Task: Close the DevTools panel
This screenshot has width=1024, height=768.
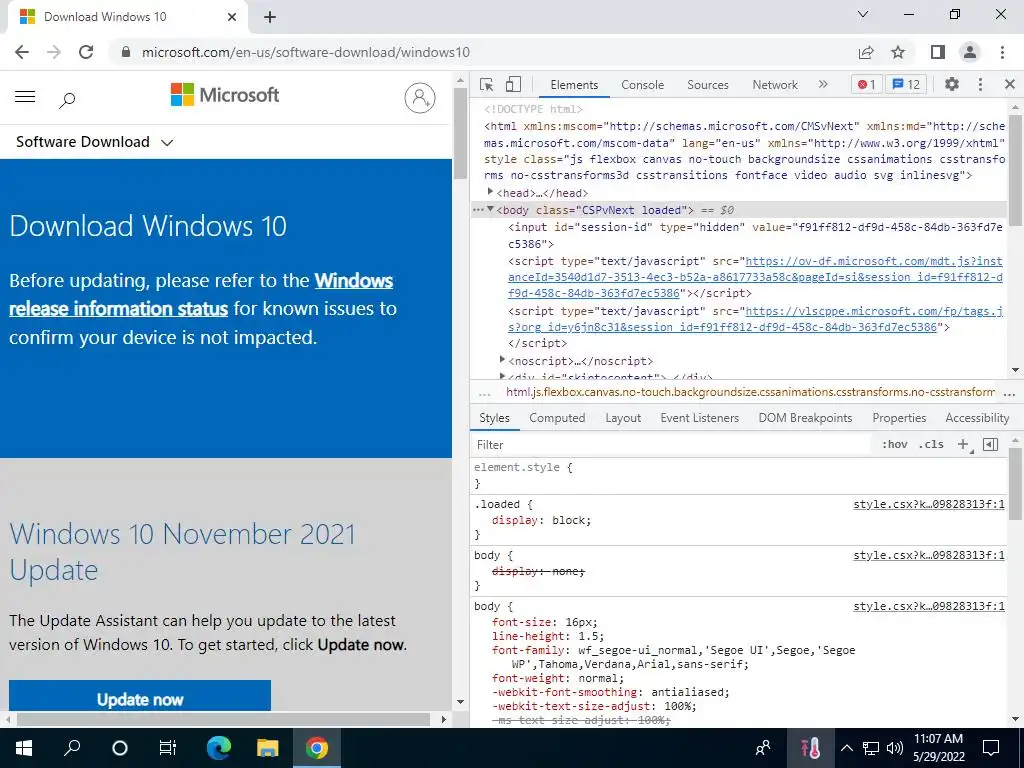Action: tap(1010, 84)
